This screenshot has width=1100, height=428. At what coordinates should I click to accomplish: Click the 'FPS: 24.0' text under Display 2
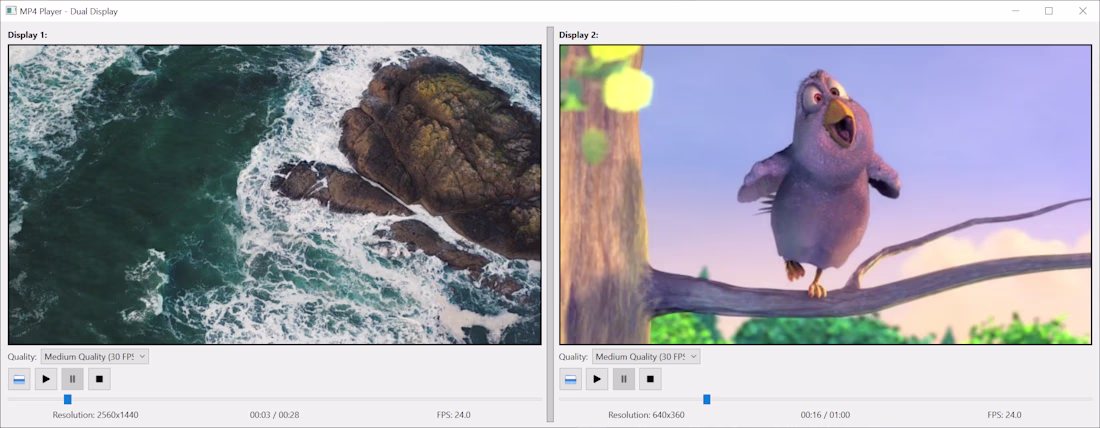[1005, 415]
